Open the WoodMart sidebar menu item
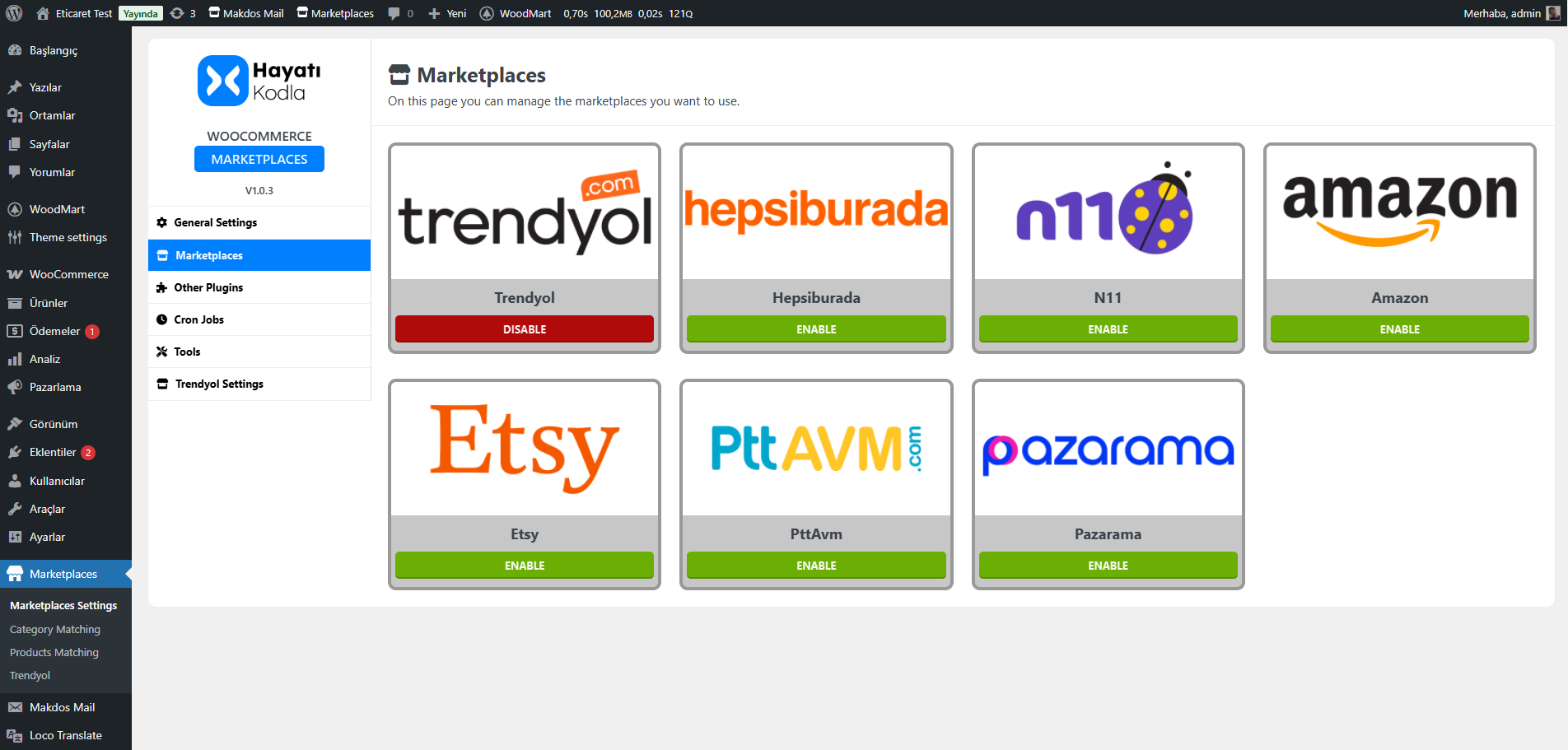 click(x=66, y=209)
